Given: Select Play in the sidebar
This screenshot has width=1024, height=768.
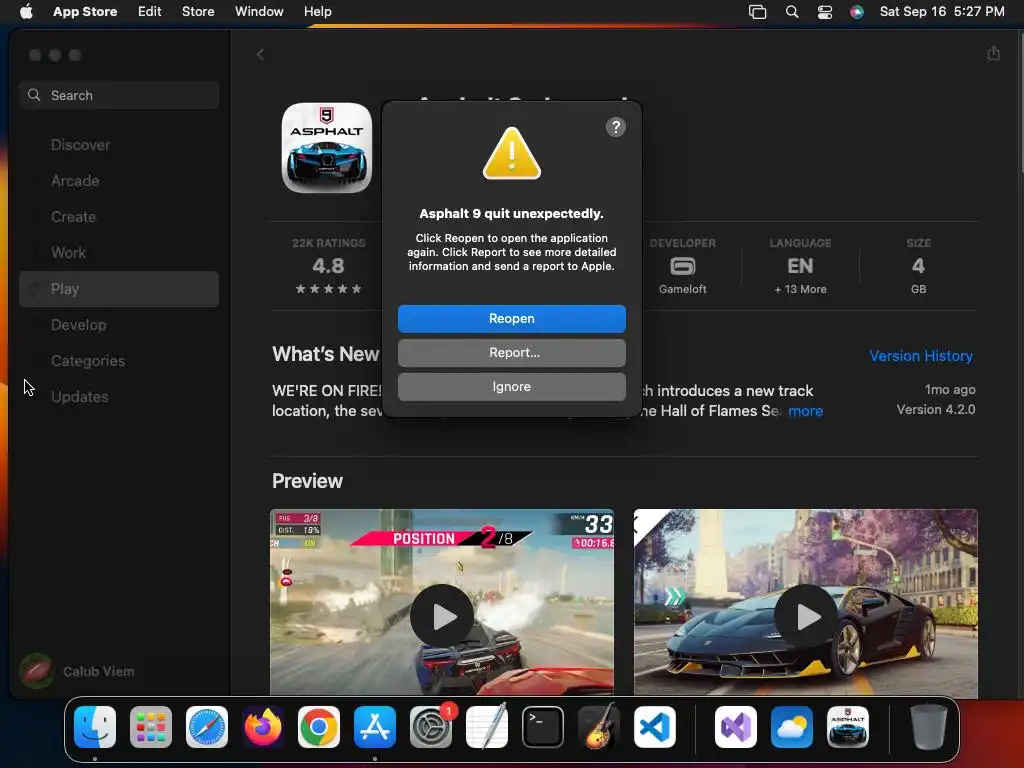Looking at the screenshot, I should pyautogui.click(x=119, y=289).
